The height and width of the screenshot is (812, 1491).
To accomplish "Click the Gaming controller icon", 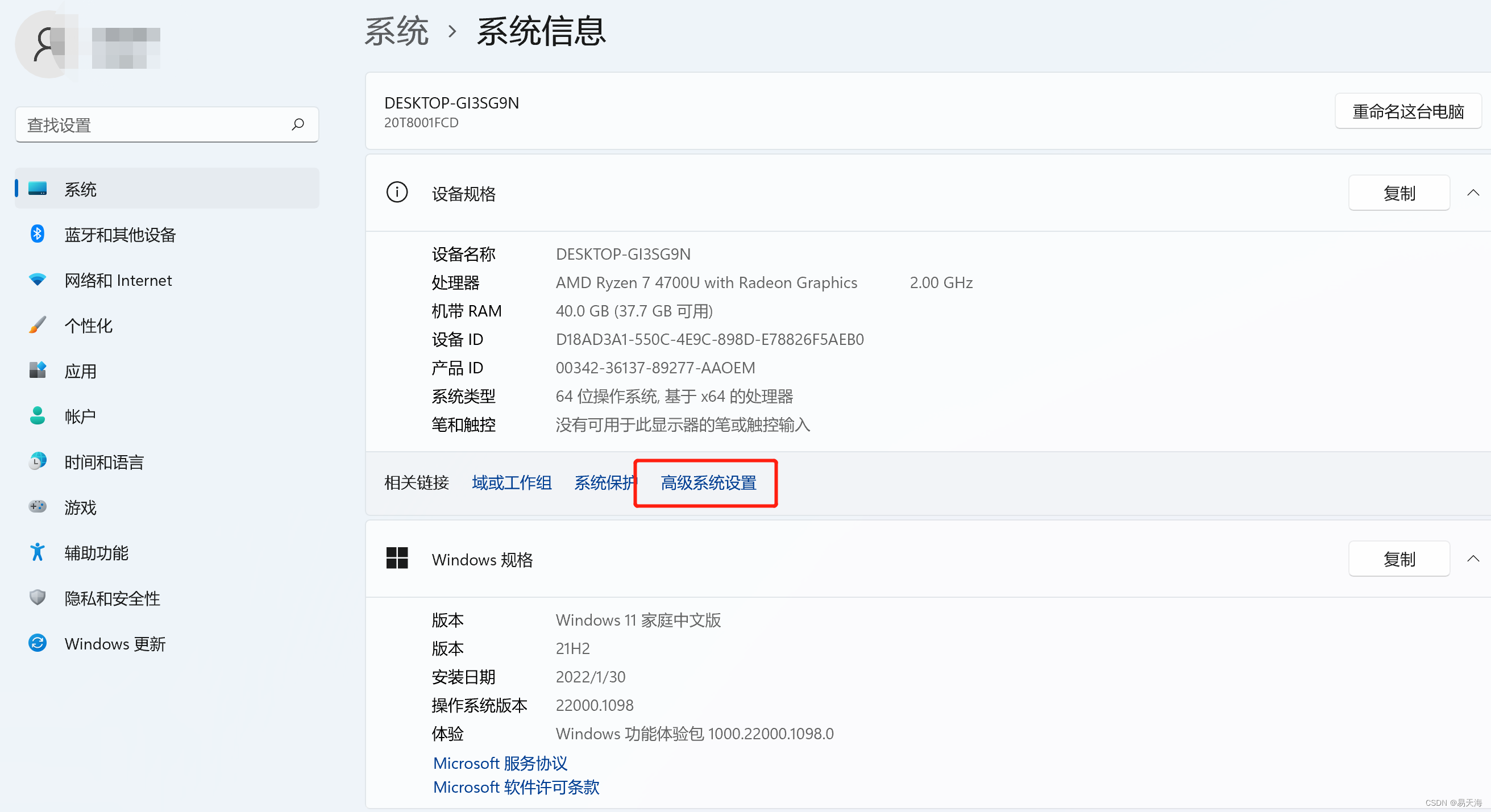I will [38, 506].
